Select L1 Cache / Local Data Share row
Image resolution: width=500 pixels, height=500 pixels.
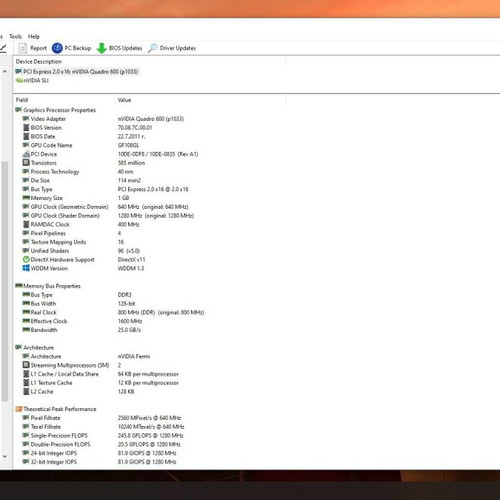pos(101,374)
